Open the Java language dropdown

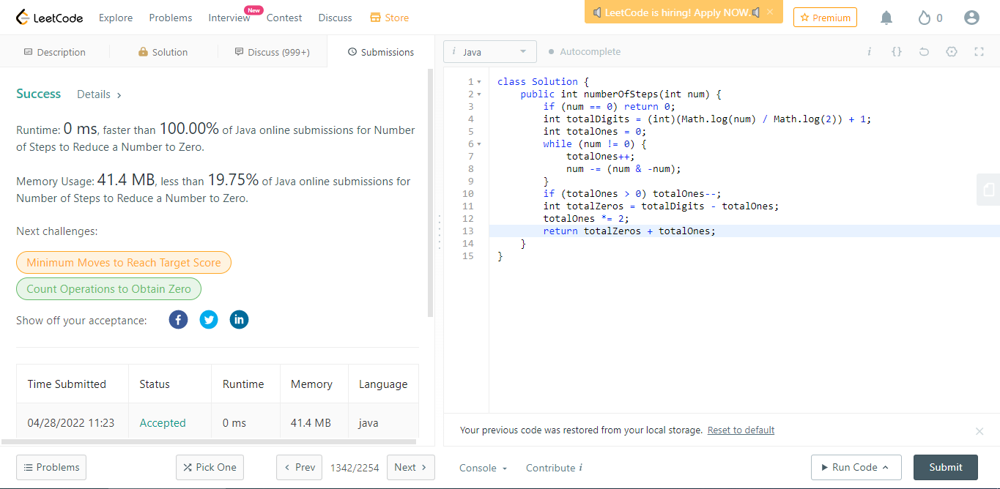(x=490, y=52)
